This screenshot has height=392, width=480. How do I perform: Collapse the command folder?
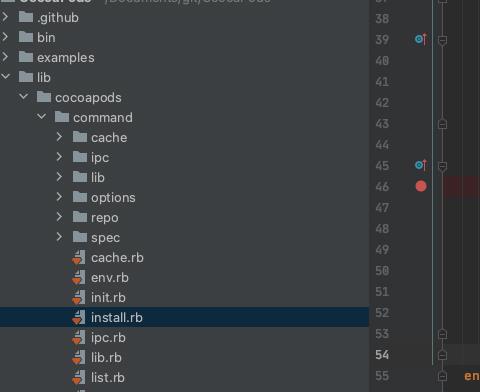point(42,117)
